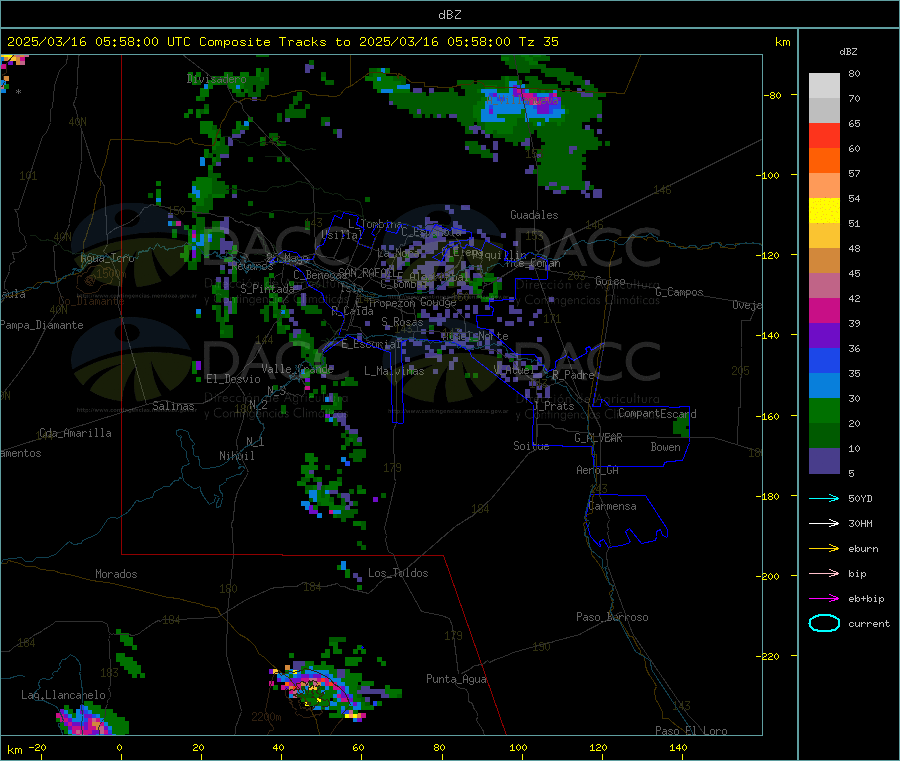Click the 'Goudge' map label
Image resolution: width=900 pixels, height=761 pixels.
click(439, 302)
